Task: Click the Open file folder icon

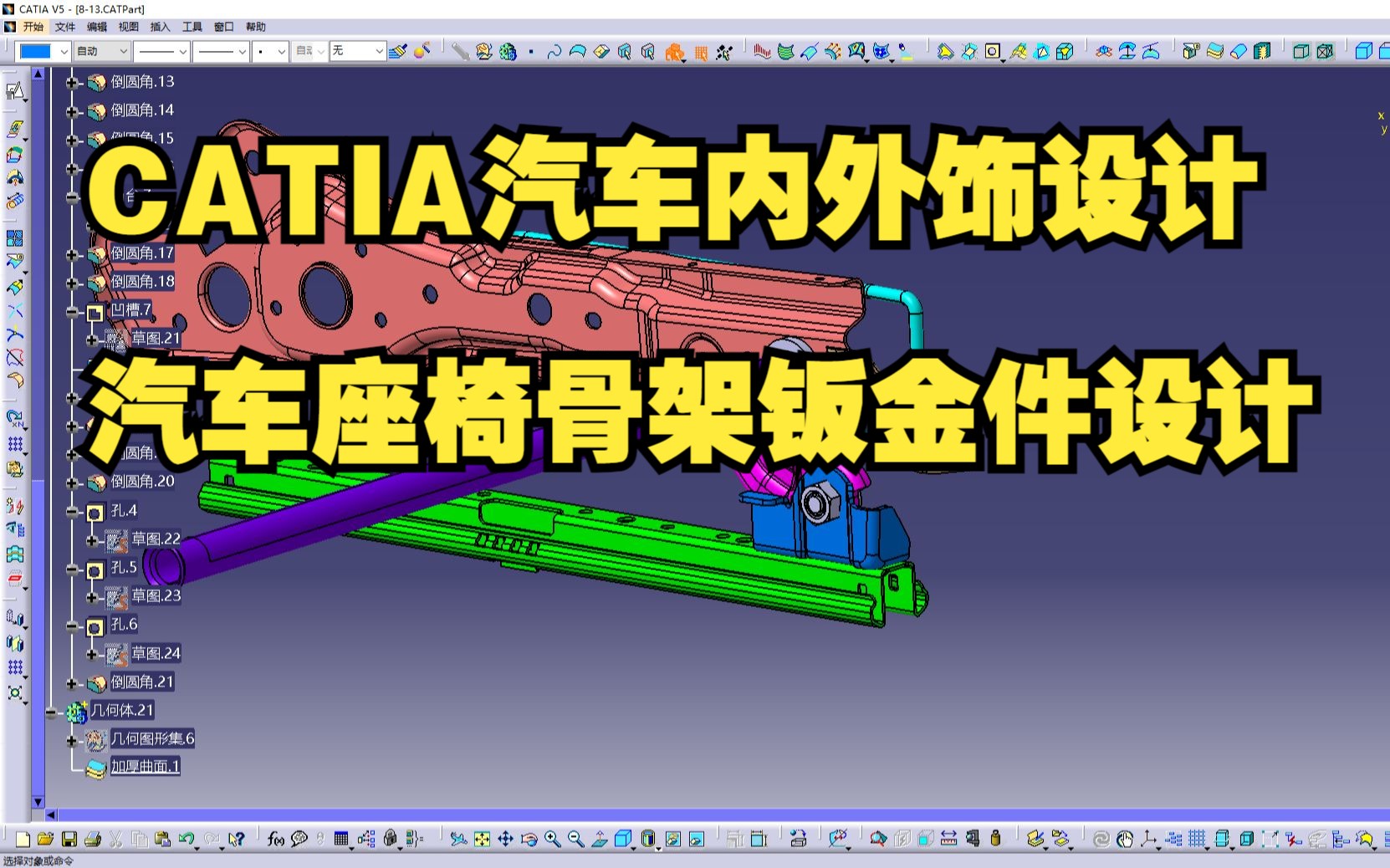Action: point(45,839)
